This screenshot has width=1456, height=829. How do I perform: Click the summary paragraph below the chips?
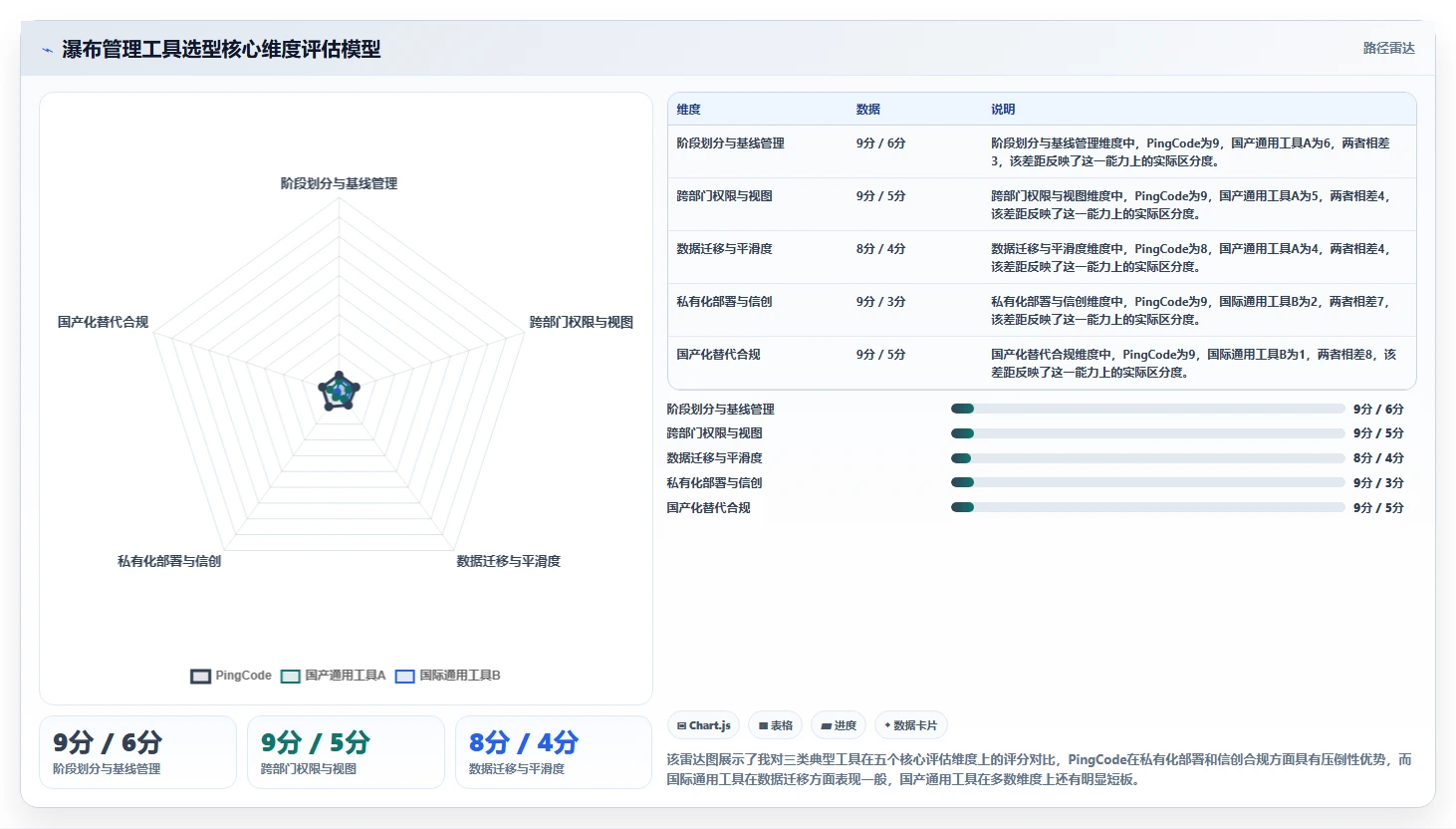1040,769
